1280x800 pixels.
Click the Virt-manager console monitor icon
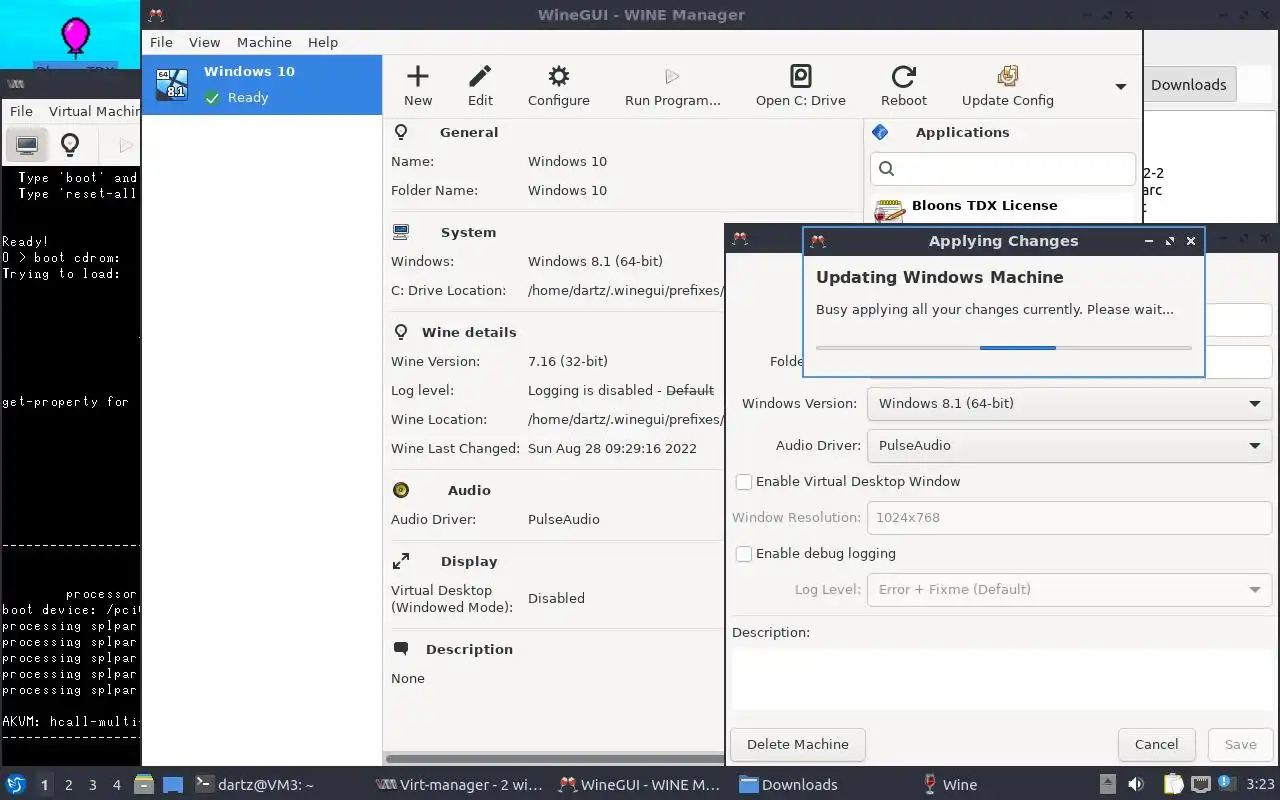27,146
